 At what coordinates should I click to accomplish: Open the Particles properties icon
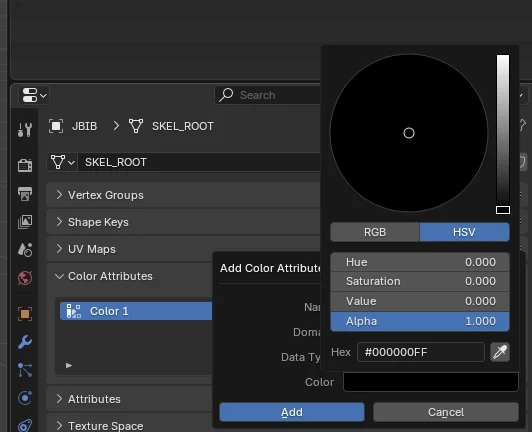coord(25,370)
